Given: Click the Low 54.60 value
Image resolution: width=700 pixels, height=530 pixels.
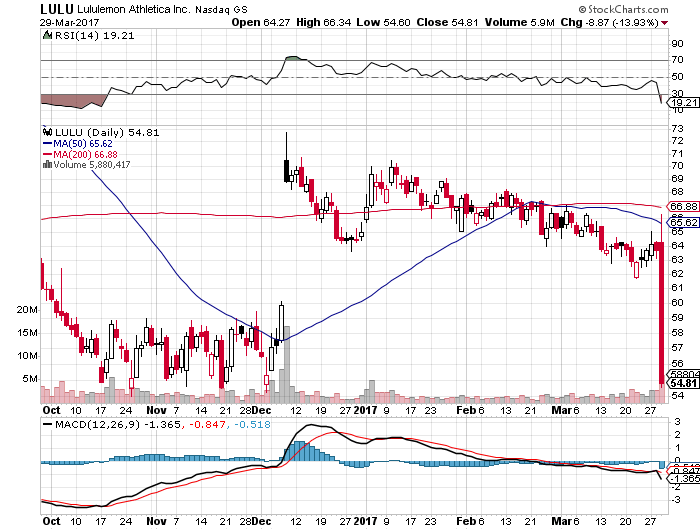Looking at the screenshot, I should 383,22.
